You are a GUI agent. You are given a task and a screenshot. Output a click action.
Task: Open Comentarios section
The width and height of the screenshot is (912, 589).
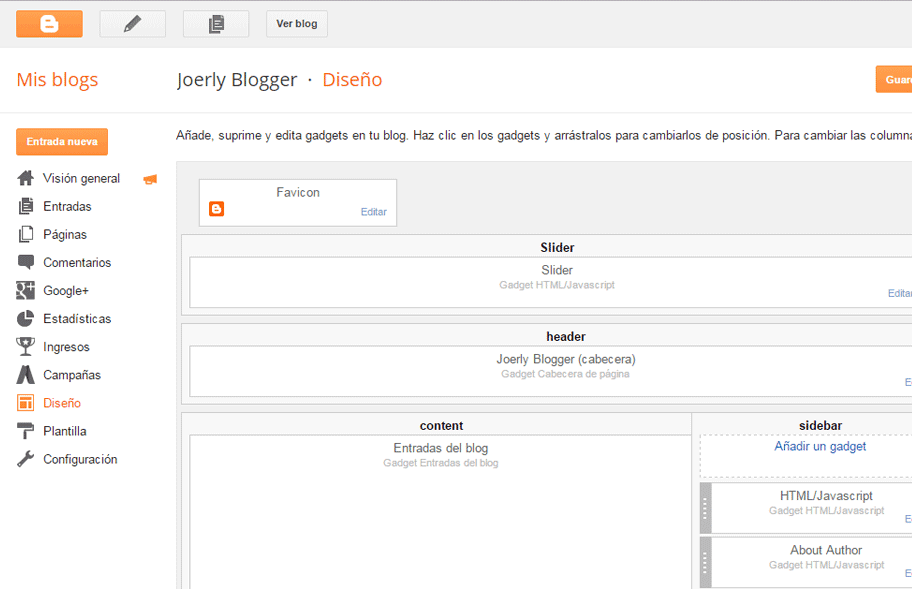coord(77,262)
